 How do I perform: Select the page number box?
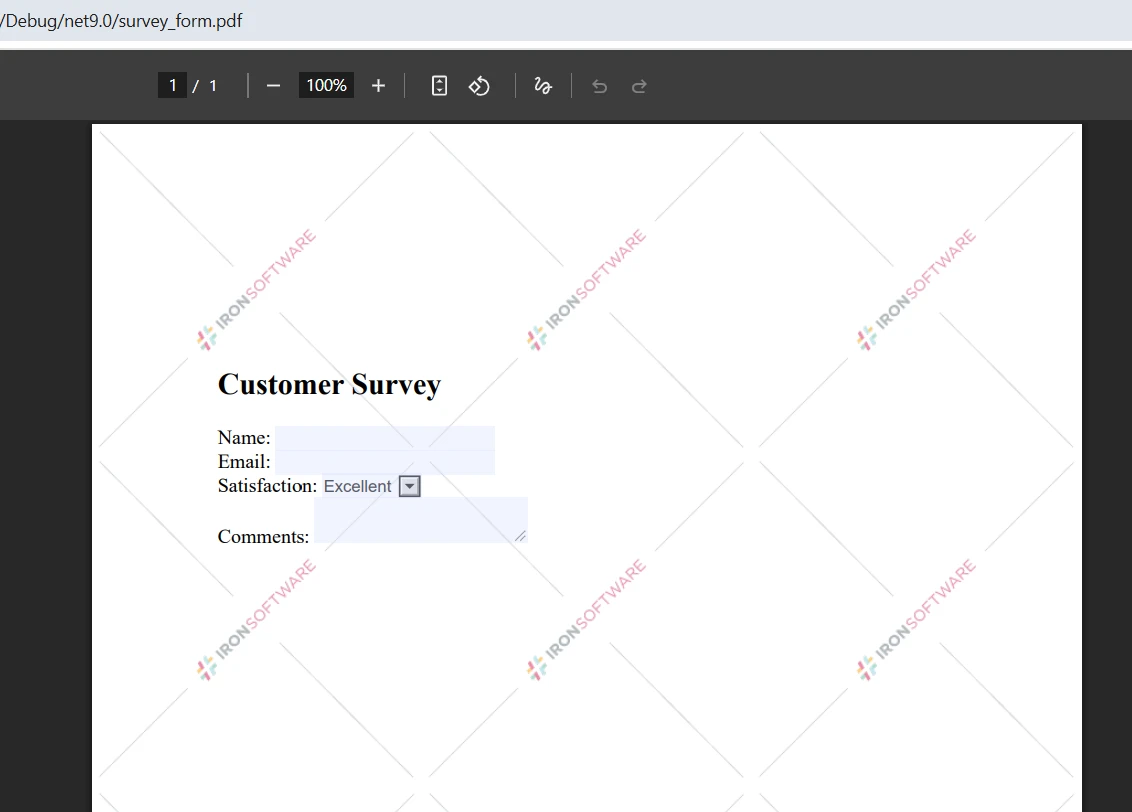coord(171,85)
